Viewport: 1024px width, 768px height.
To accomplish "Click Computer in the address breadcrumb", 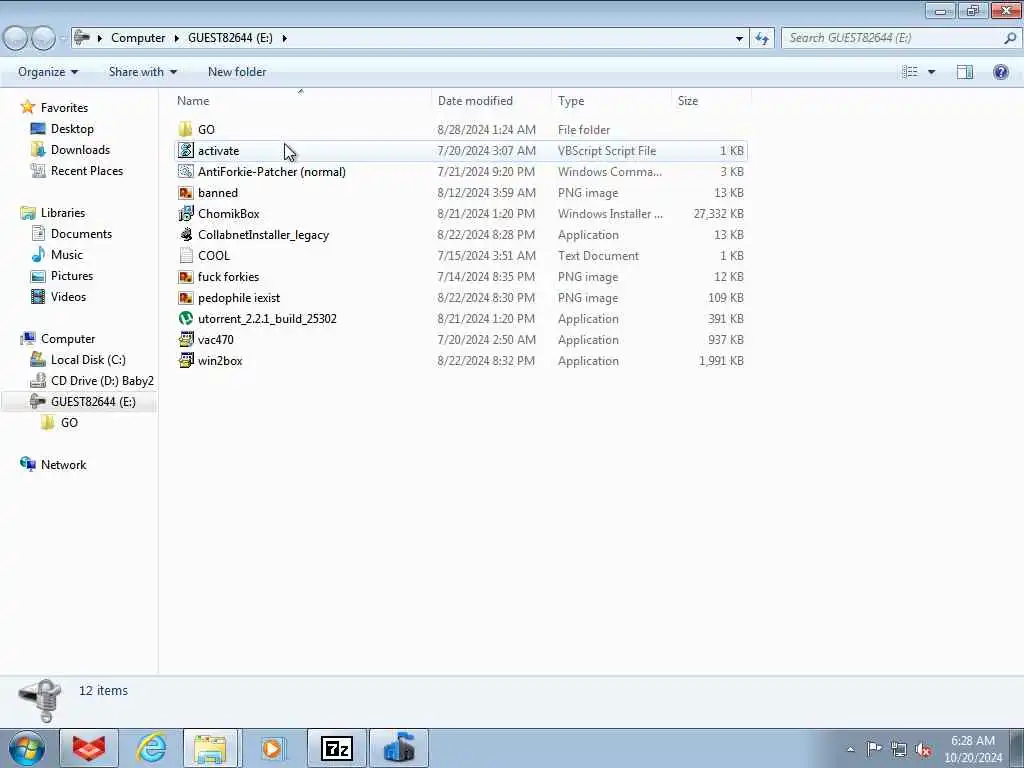I will pyautogui.click(x=138, y=38).
